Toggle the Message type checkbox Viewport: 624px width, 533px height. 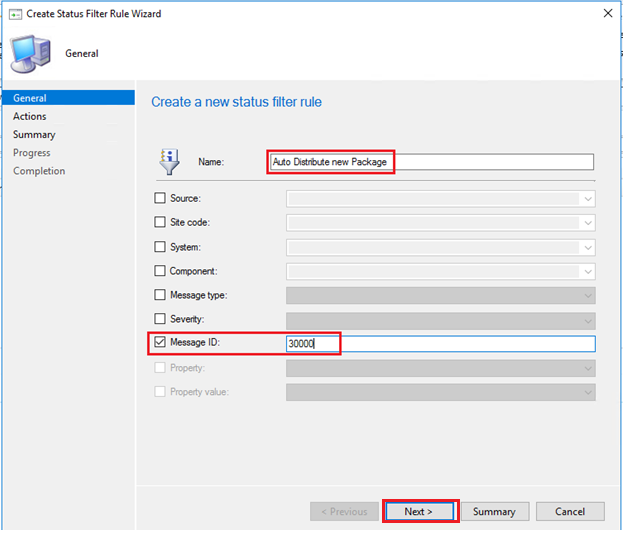pyautogui.click(x=160, y=295)
